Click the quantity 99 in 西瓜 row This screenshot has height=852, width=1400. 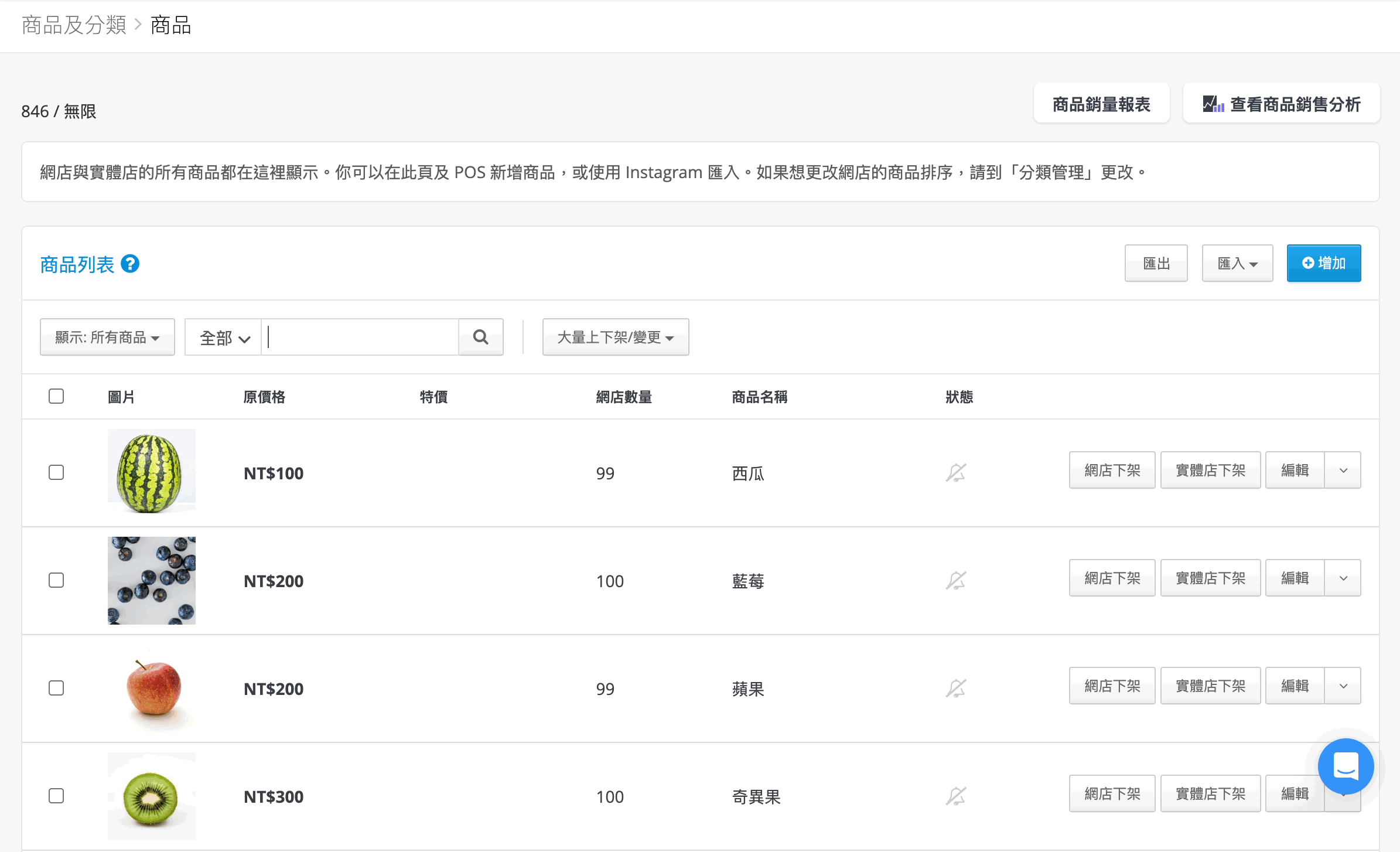605,473
